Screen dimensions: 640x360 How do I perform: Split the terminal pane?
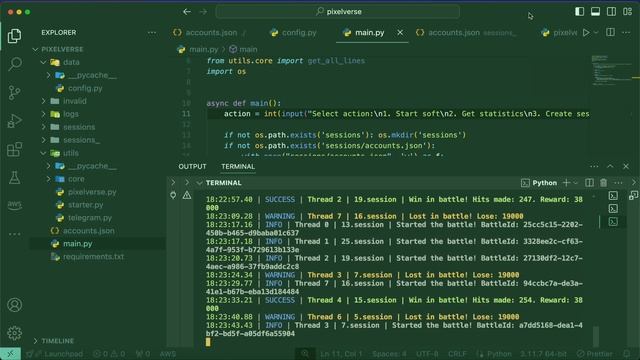pyautogui.click(x=589, y=183)
